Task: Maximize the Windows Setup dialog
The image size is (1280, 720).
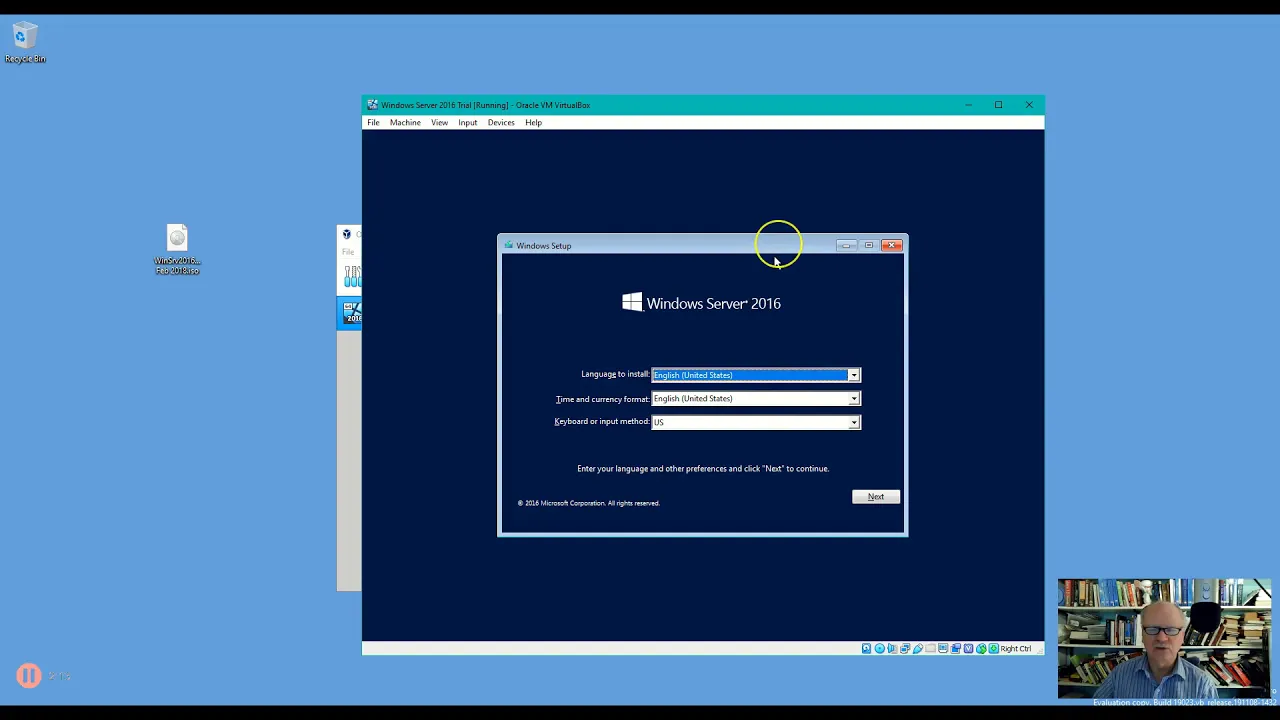Action: click(869, 245)
